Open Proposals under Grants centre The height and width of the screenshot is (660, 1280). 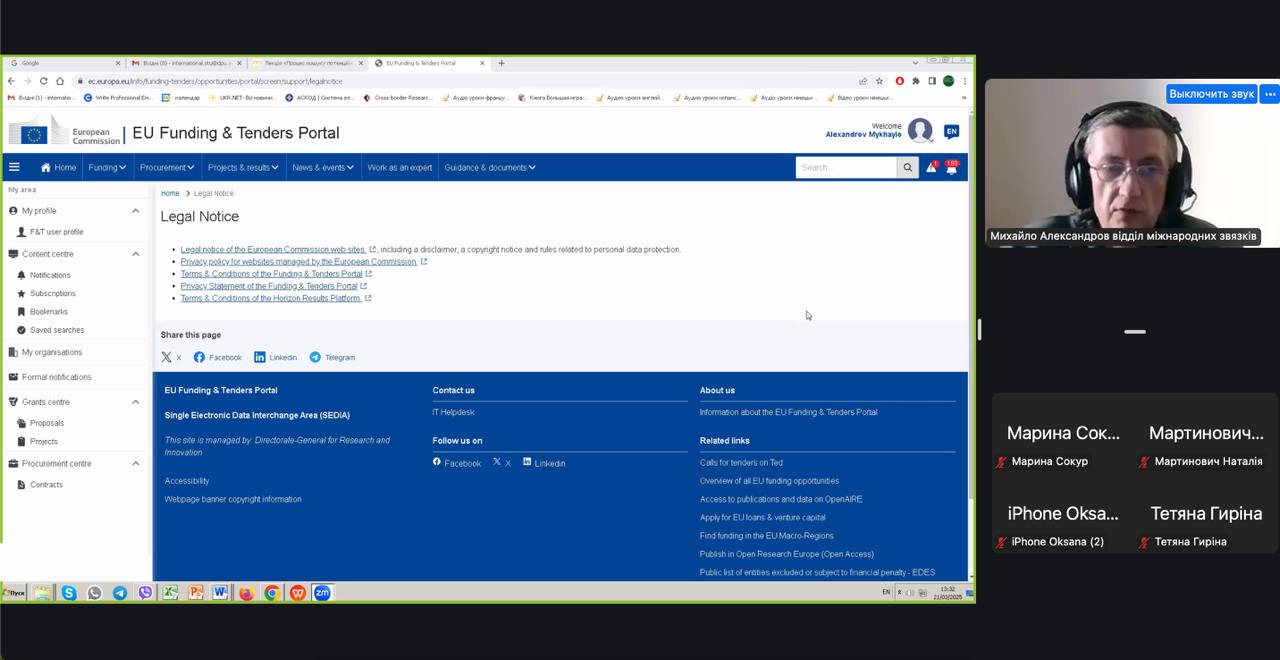(40, 423)
